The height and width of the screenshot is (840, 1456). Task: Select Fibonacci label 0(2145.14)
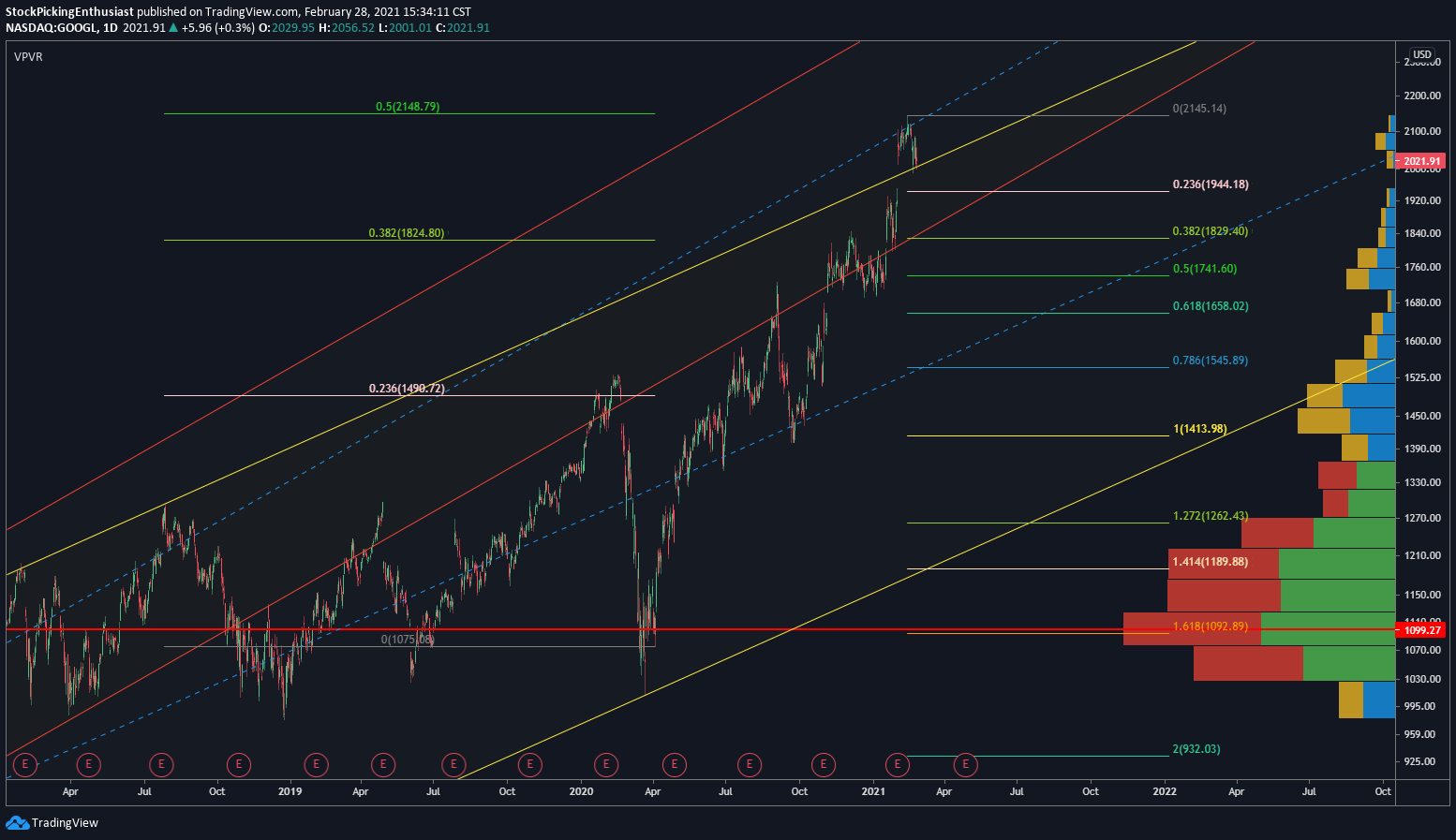(x=1199, y=109)
